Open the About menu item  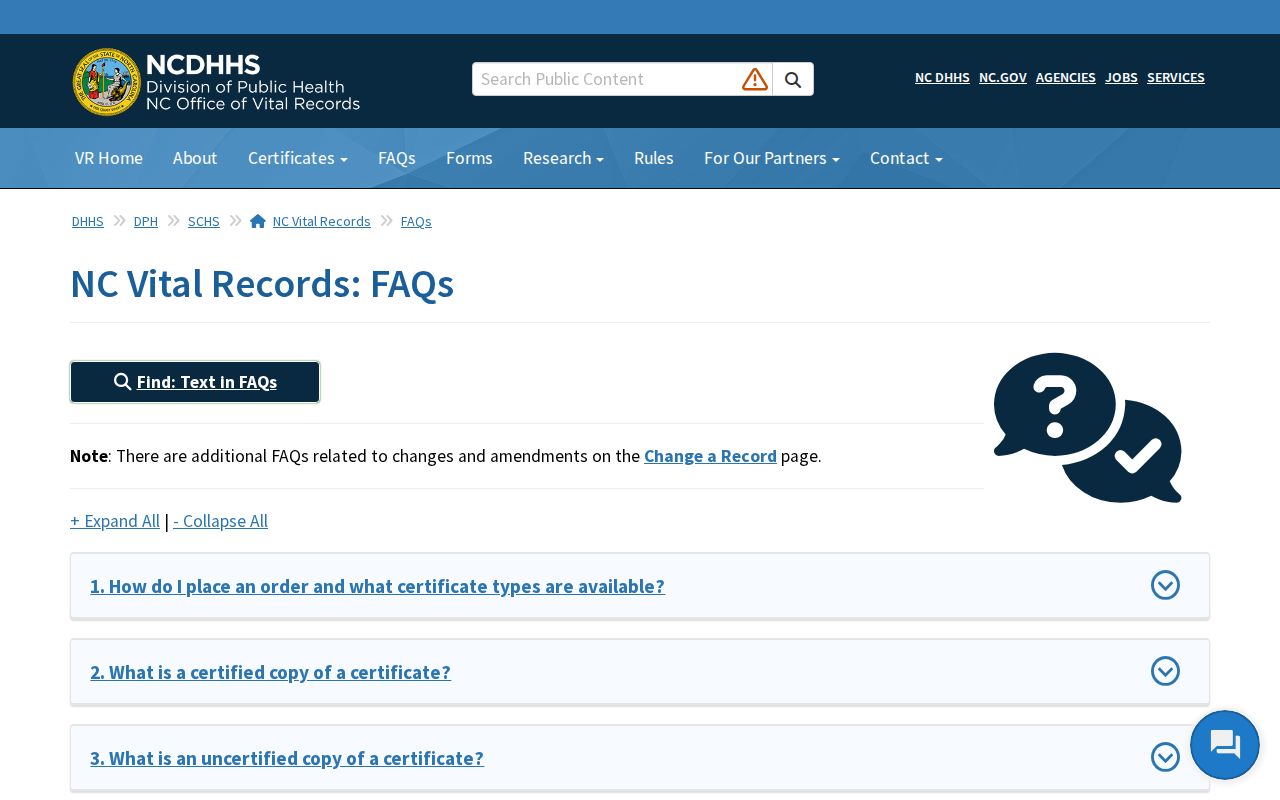[195, 158]
